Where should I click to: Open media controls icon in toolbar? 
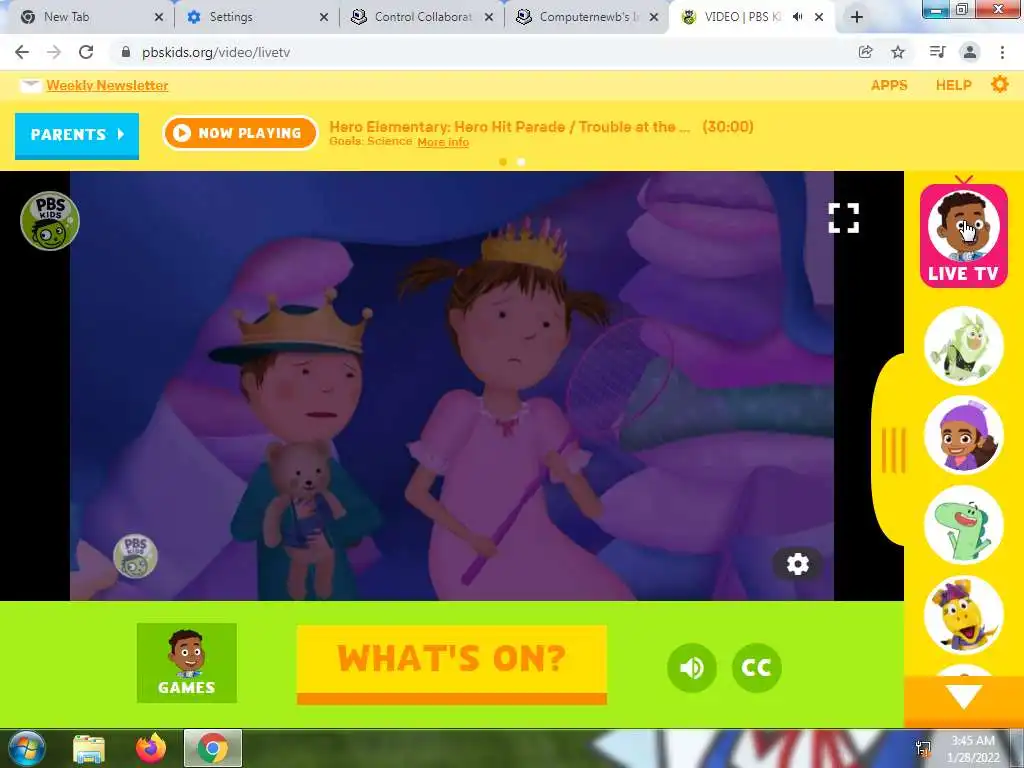(937, 52)
